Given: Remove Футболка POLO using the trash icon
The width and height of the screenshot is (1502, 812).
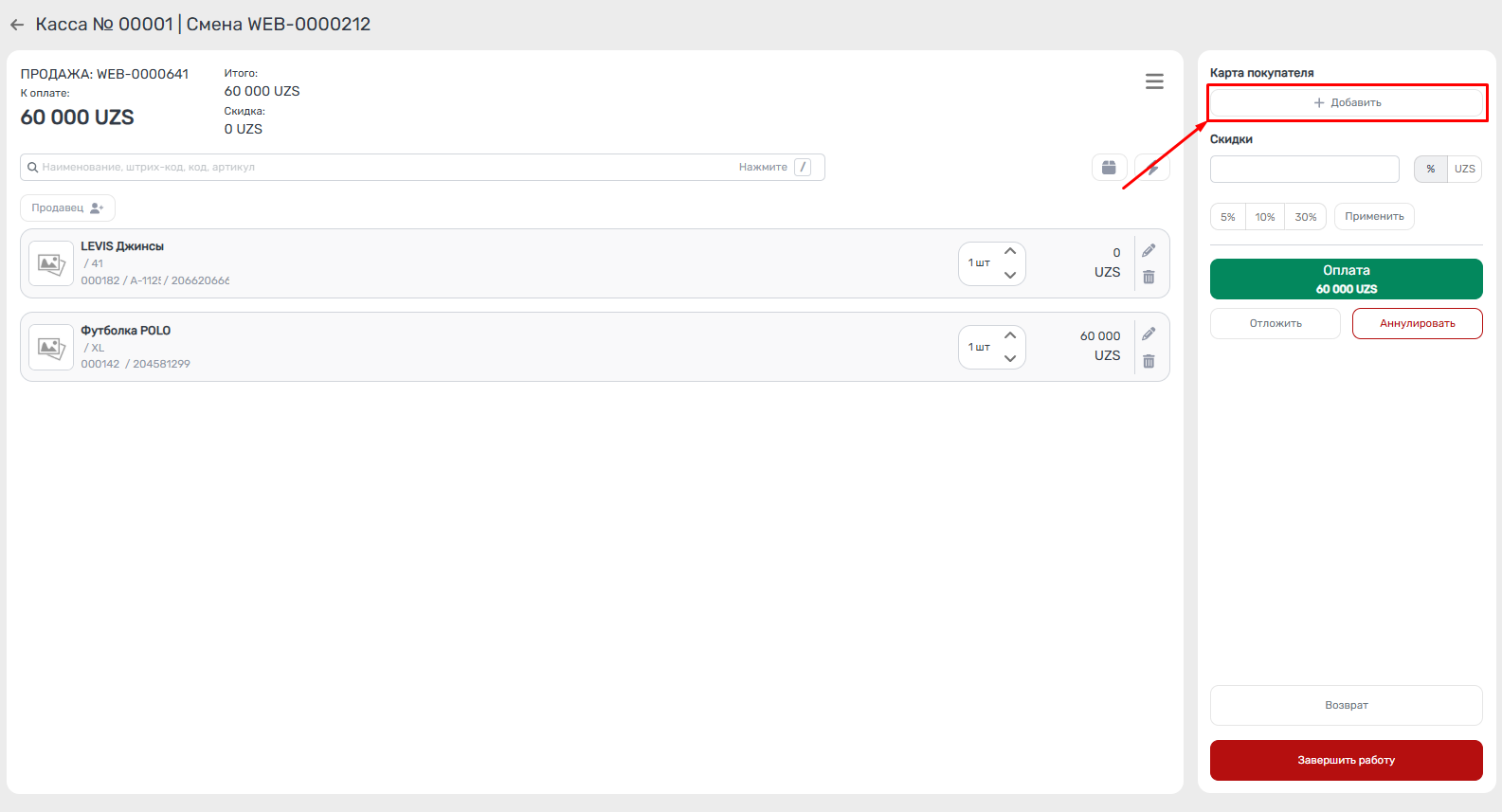Looking at the screenshot, I should point(1149,362).
